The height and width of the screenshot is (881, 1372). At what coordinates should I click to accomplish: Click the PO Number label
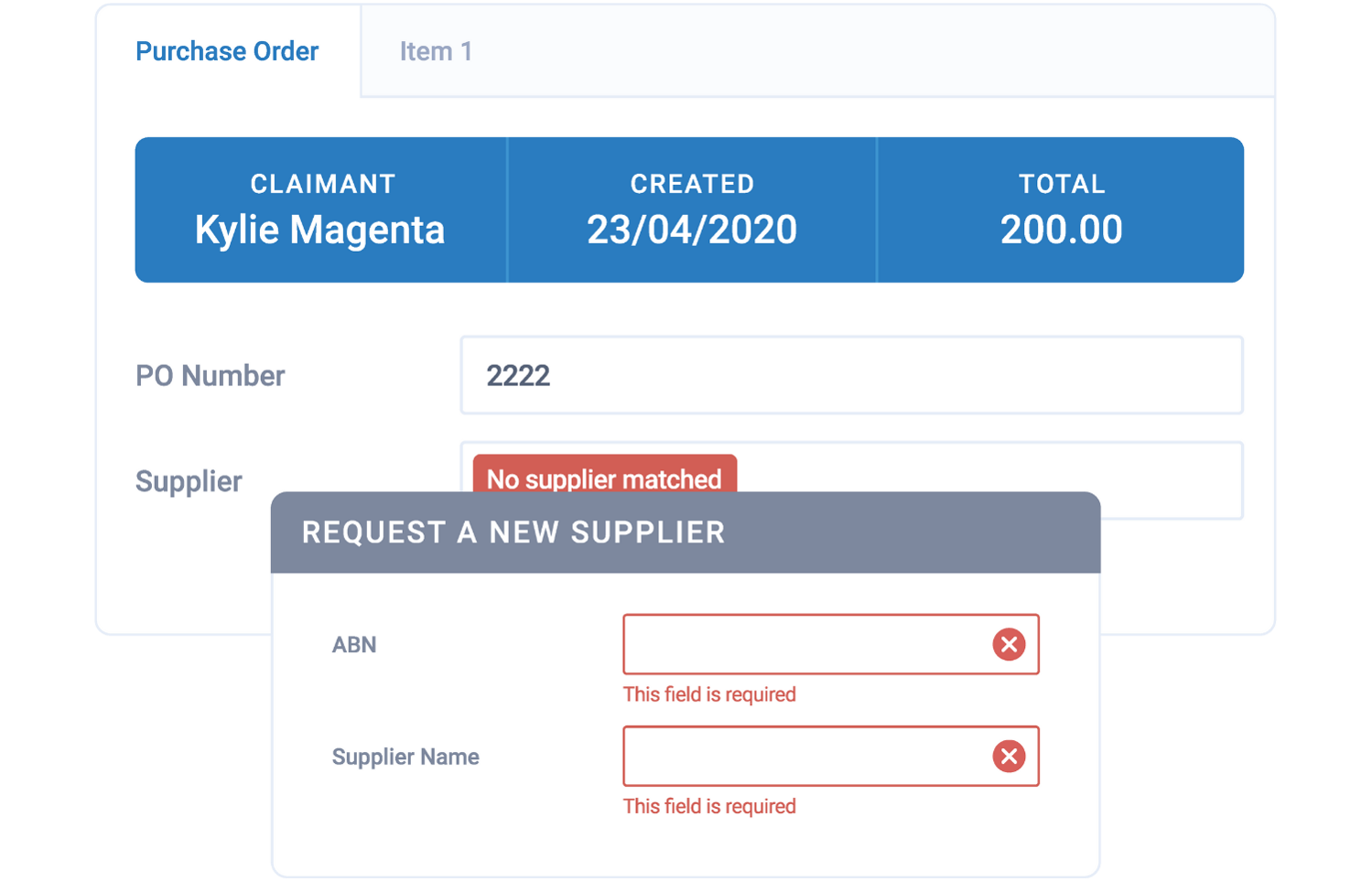(x=211, y=375)
